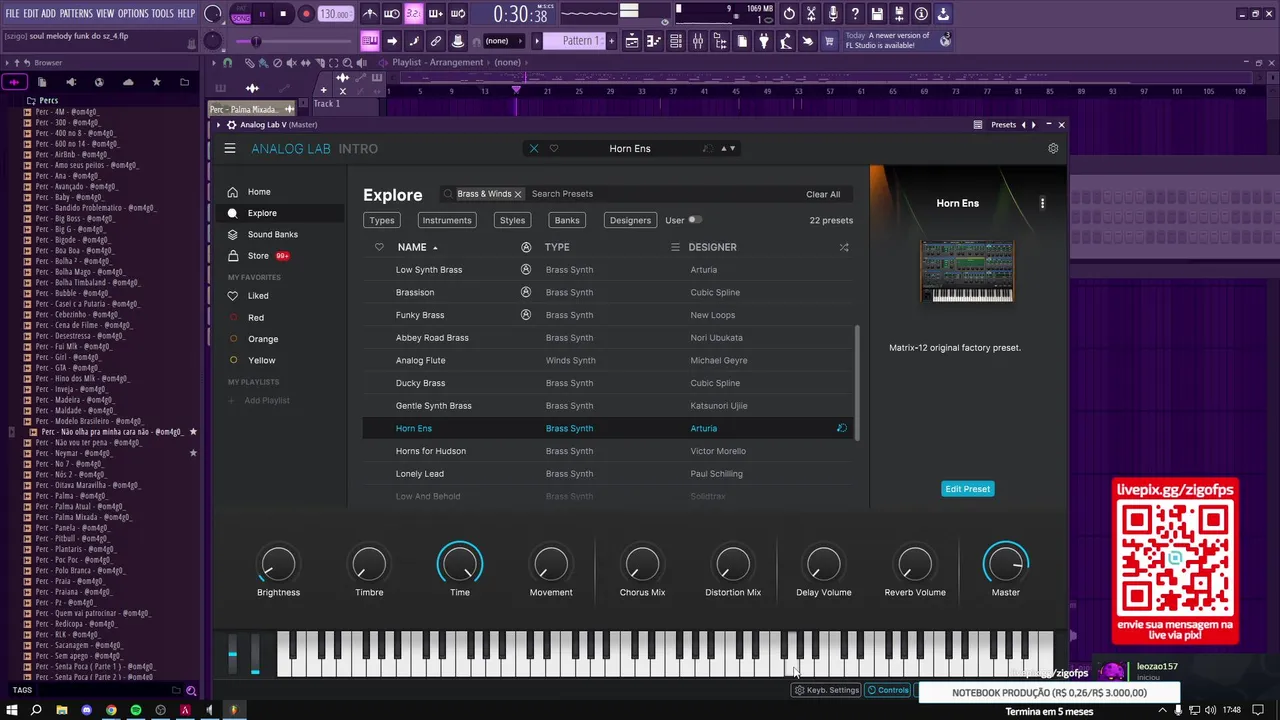The width and height of the screenshot is (1280, 720).
Task: Toggle the Controls panel button
Action: (888, 690)
